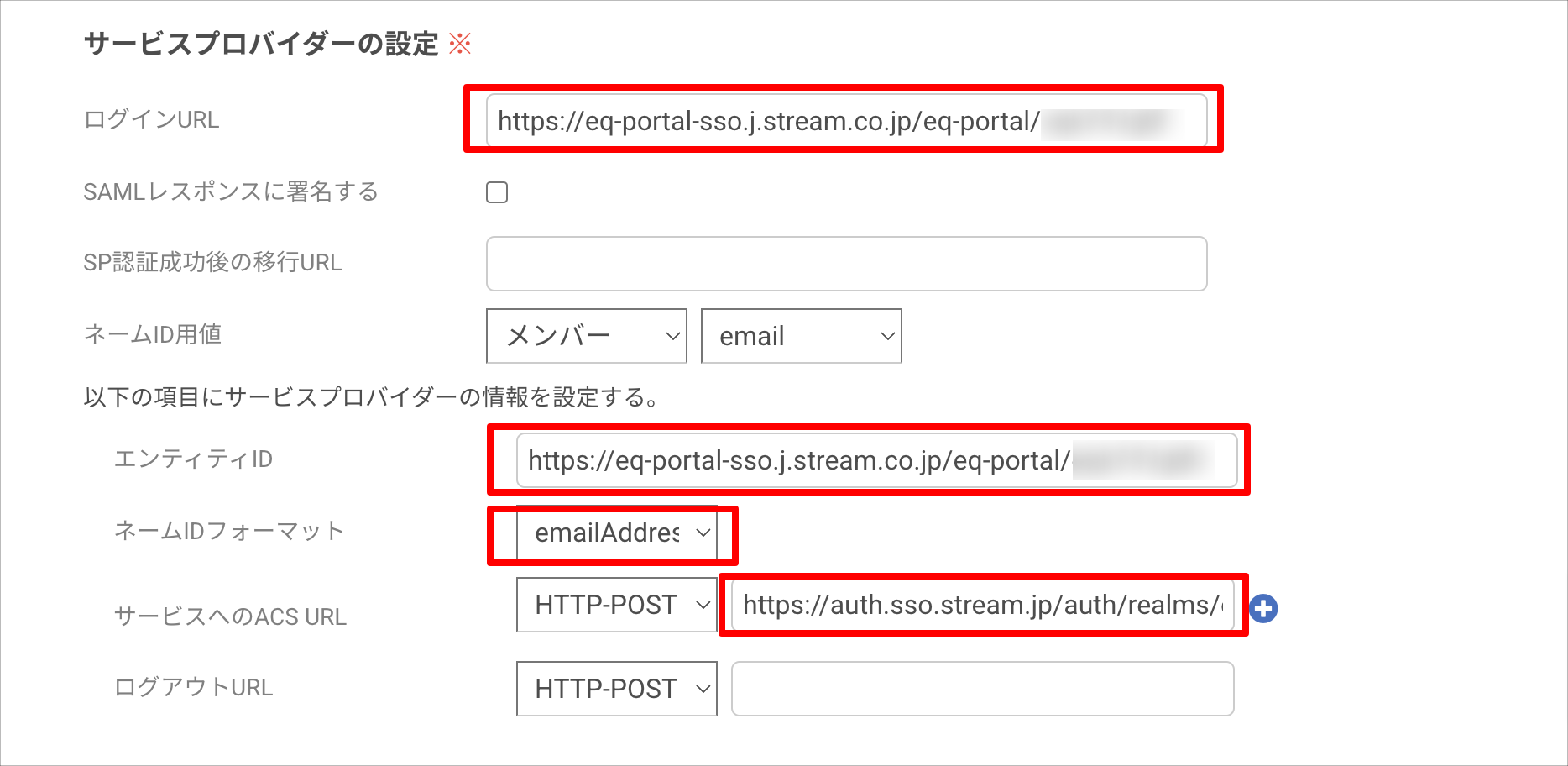Screen dimensions: 1568x766
Task: Click the ログアウトURL label
Action: (x=194, y=687)
